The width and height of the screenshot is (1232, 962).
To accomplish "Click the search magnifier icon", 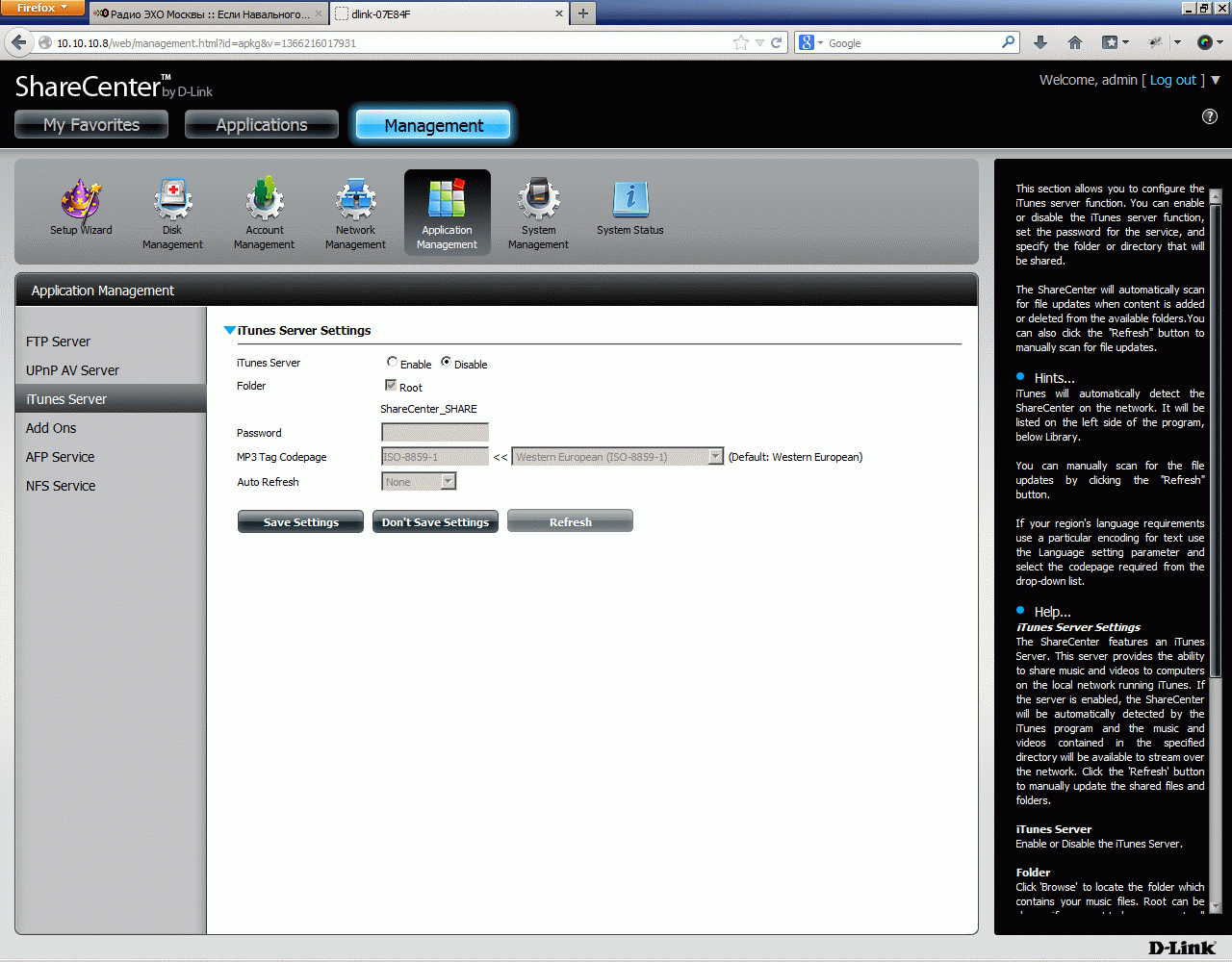I will click(x=1008, y=42).
